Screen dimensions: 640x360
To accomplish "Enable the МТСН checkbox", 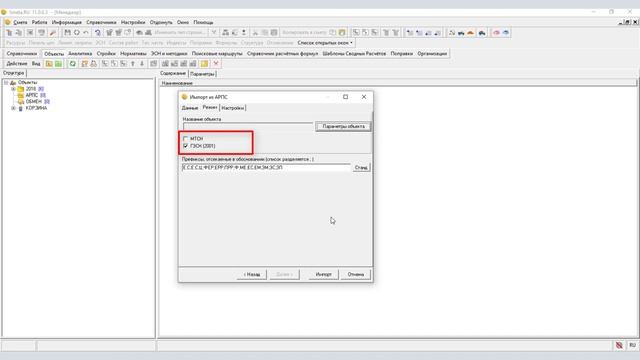I will pos(186,139).
